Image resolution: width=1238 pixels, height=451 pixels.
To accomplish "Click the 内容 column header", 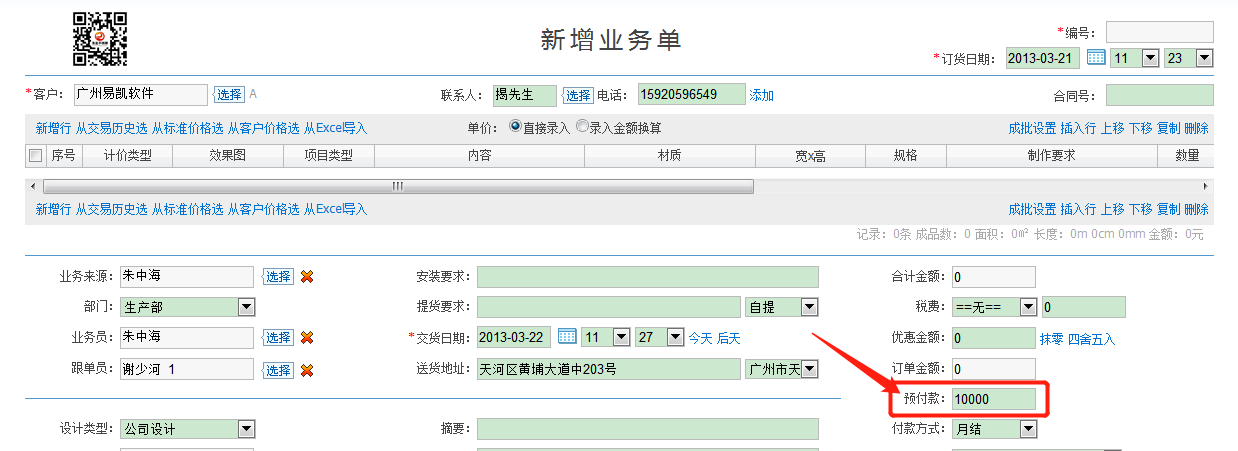I will point(479,155).
